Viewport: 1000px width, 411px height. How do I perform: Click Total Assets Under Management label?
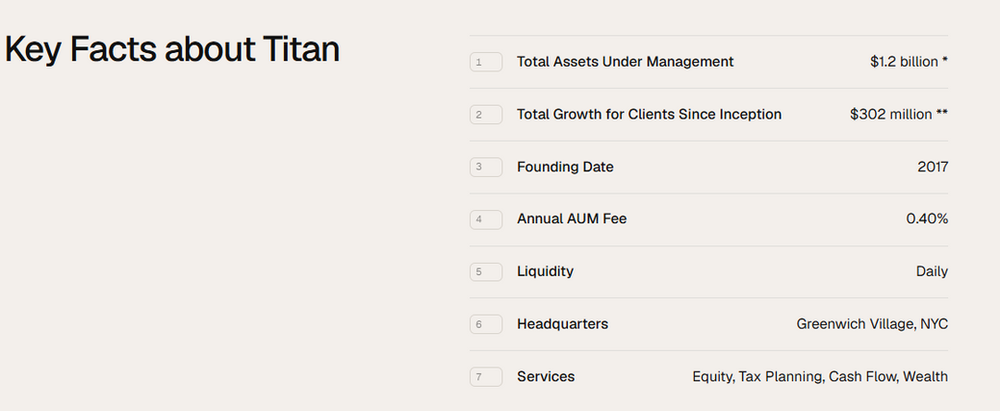click(625, 62)
